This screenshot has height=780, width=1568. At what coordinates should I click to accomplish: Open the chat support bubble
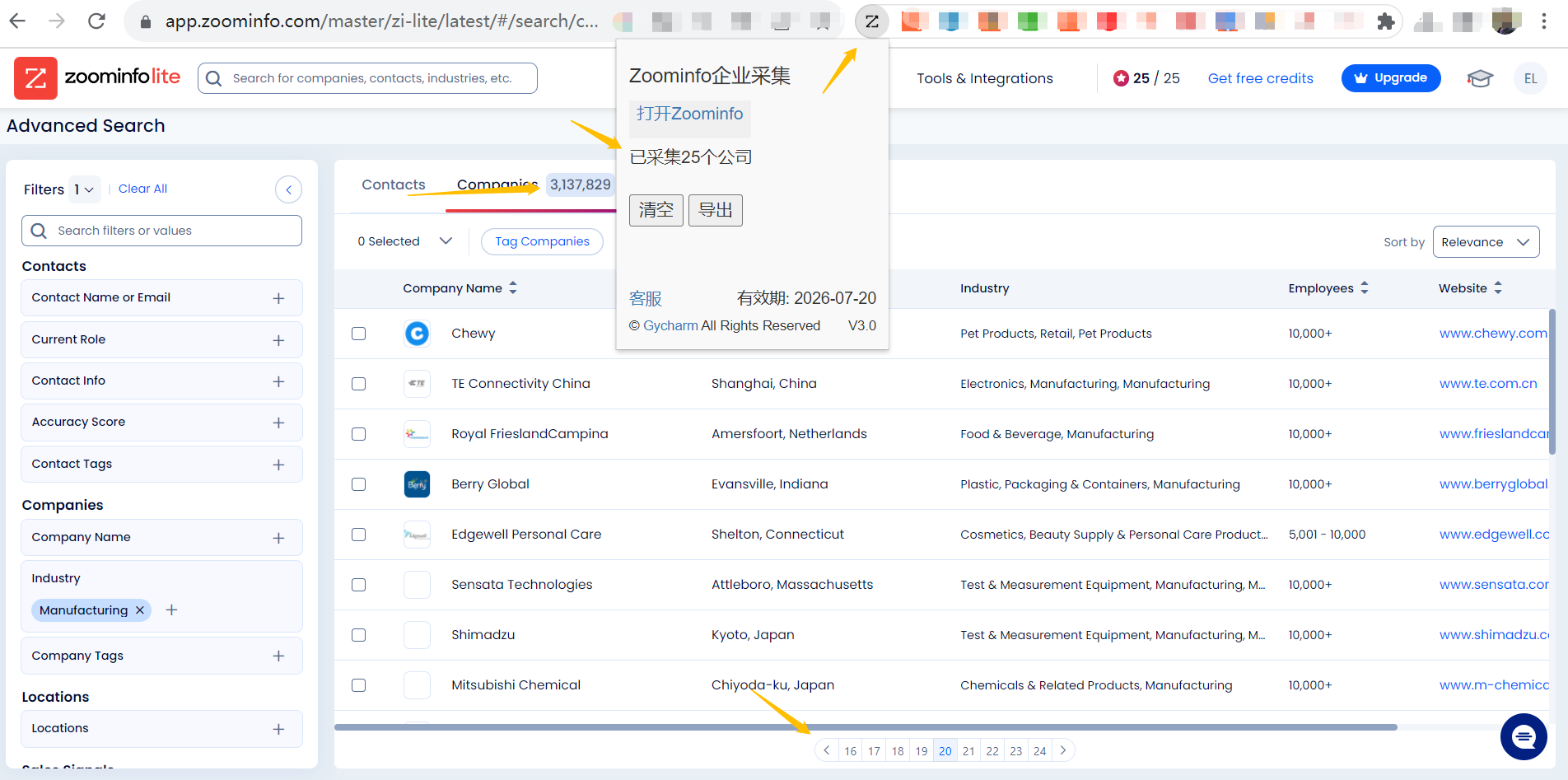coord(1524,736)
